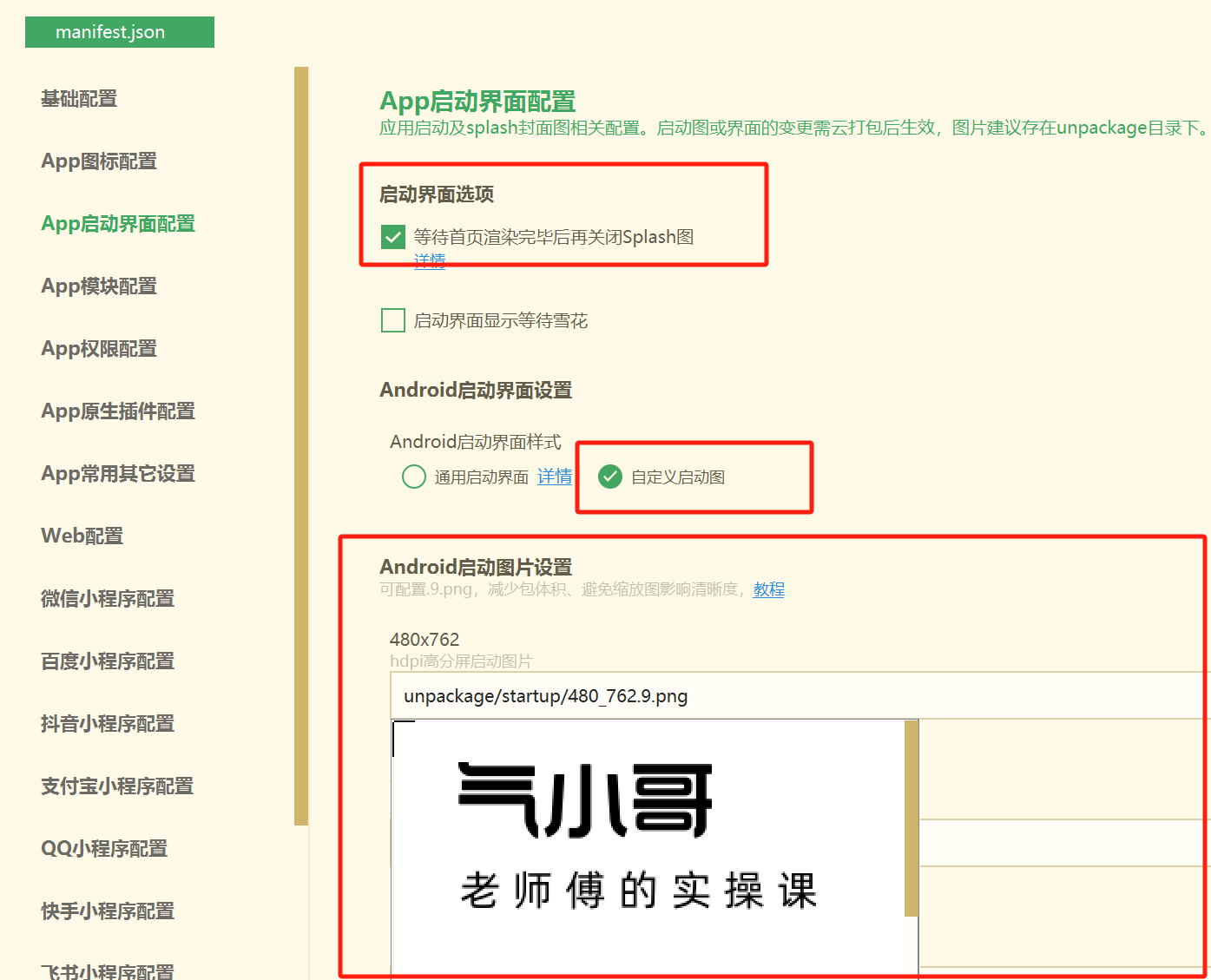Viewport: 1211px width, 980px height.
Task: Enable 启动界面显示等待雪花 checkbox
Action: click(393, 320)
